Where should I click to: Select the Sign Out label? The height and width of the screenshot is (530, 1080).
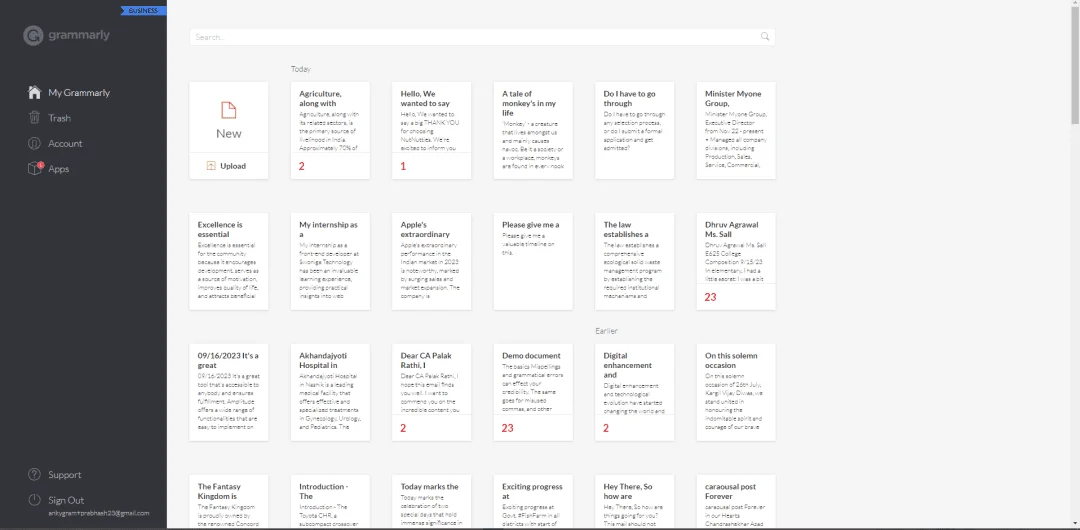click(66, 500)
